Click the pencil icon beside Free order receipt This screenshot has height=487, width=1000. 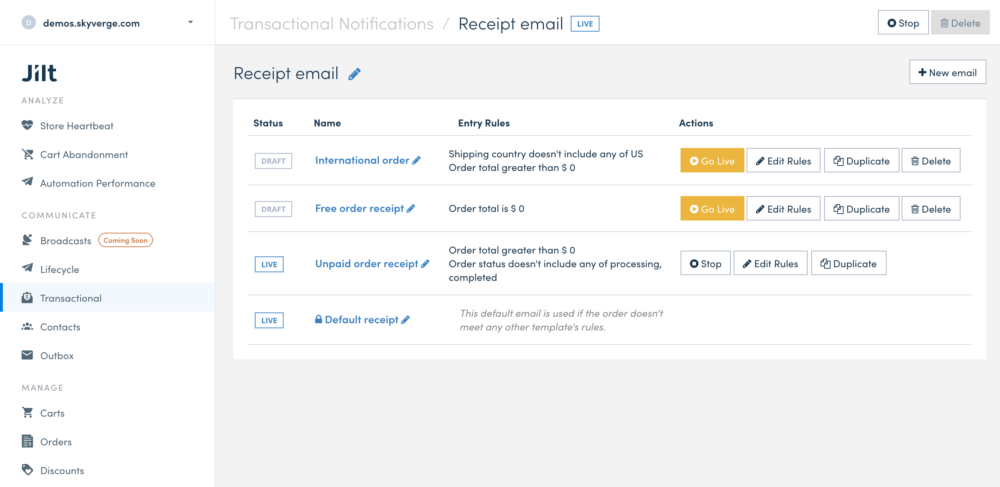point(411,208)
